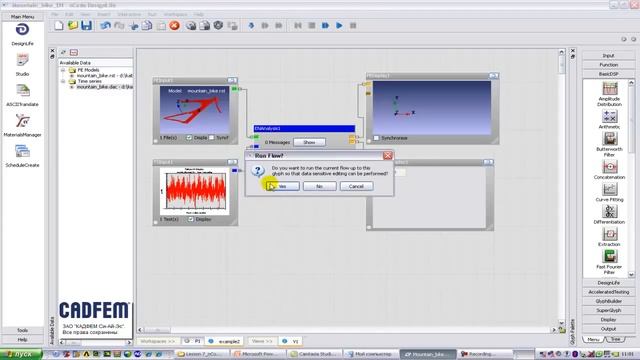The height and width of the screenshot is (360, 640).
Task: Click the Save floppy disk toolbar icon
Action: [x=86, y=25]
